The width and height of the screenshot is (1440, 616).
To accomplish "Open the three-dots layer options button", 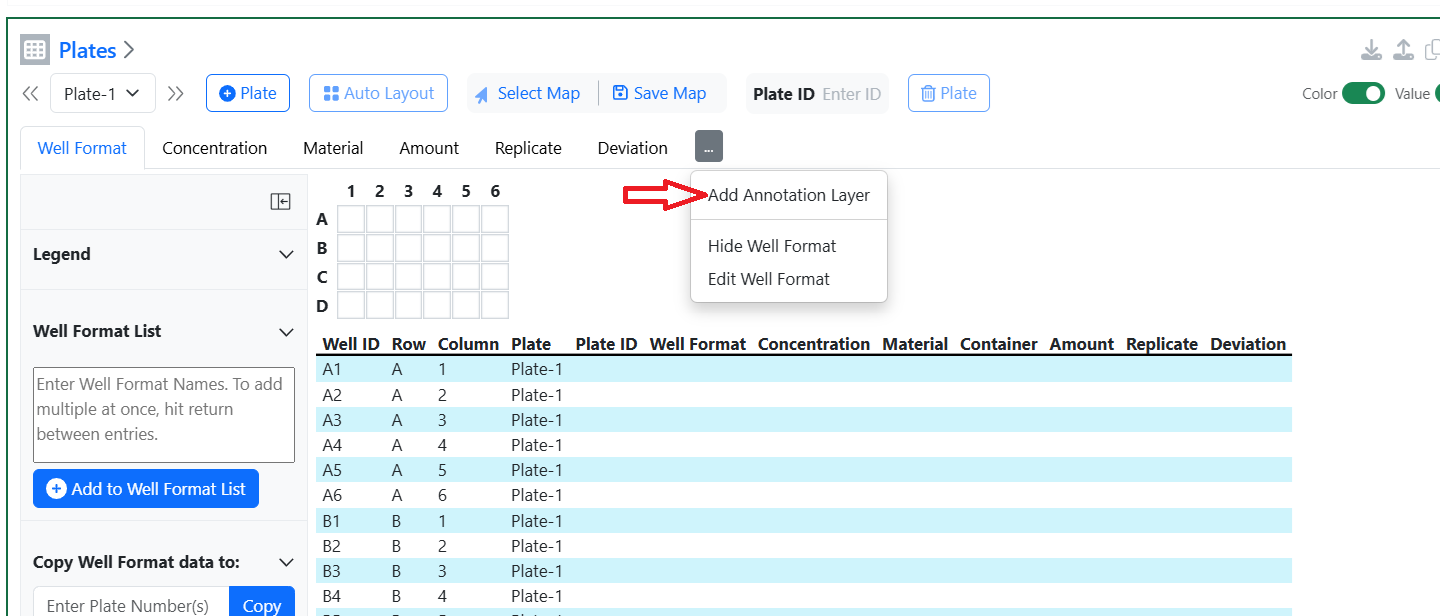I will click(x=709, y=147).
